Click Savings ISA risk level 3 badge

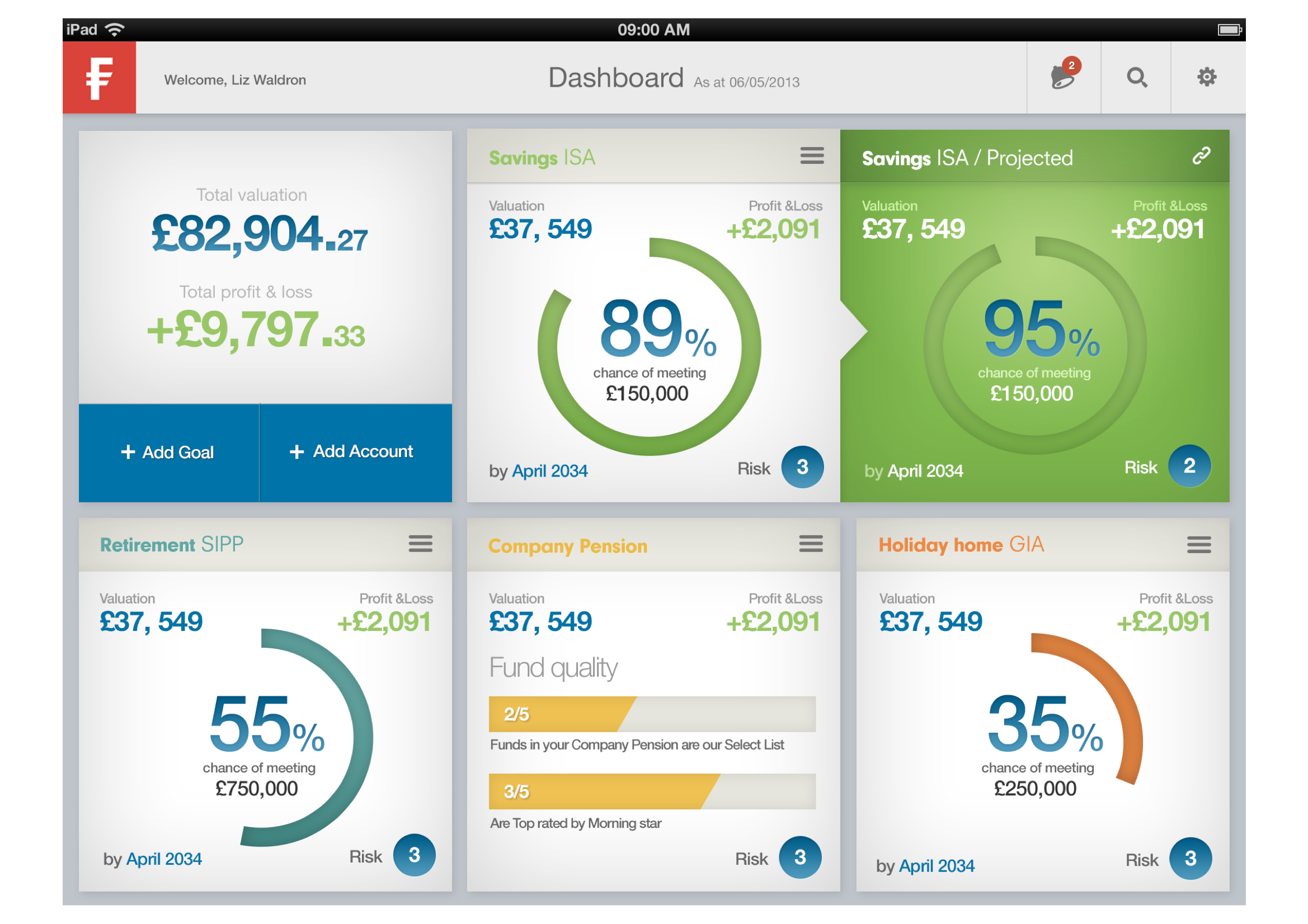(x=802, y=467)
